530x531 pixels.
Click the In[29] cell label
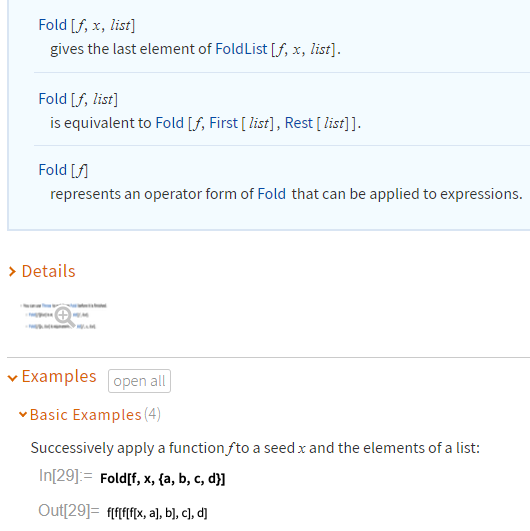66,476
